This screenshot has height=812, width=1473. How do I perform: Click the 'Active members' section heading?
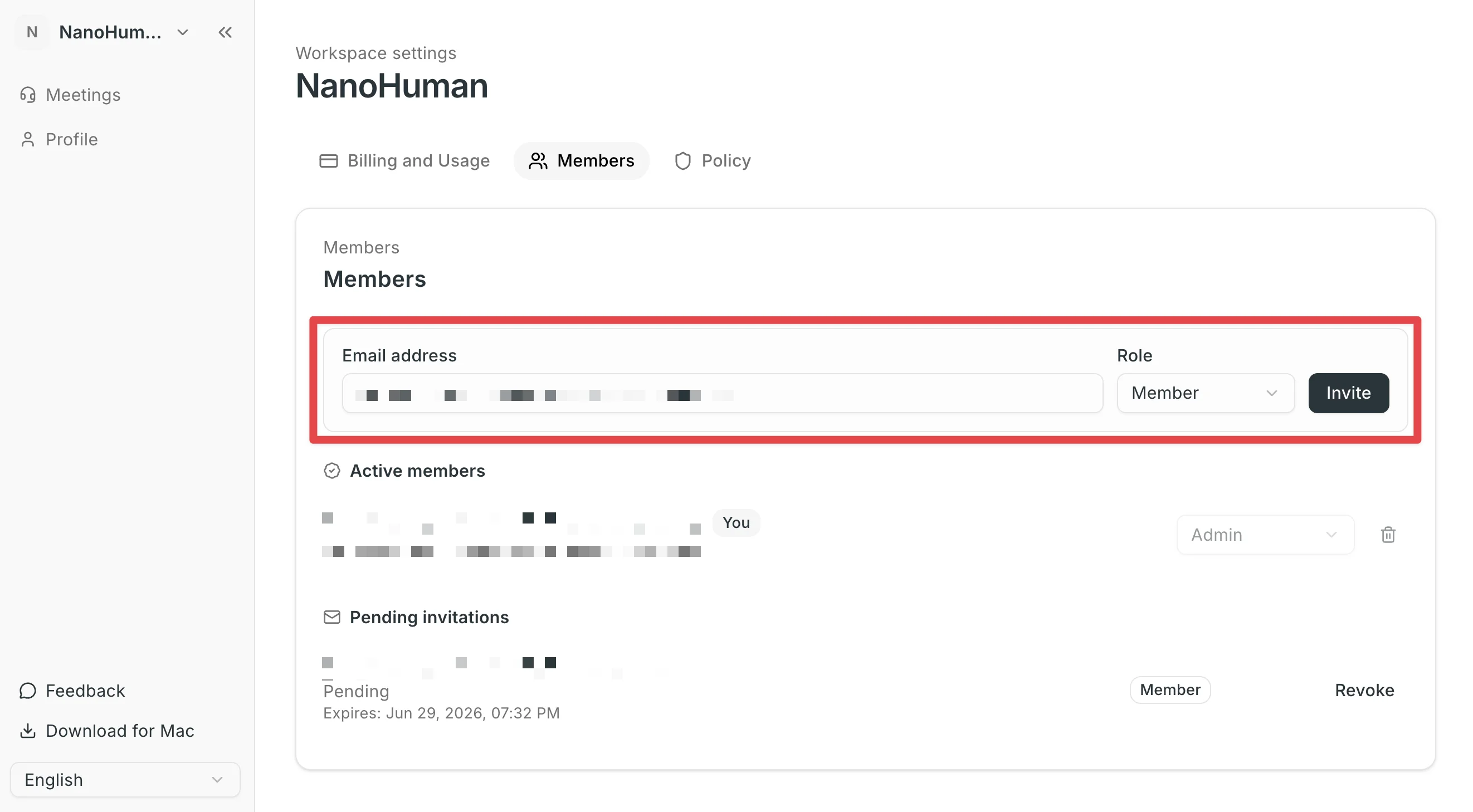coord(417,471)
